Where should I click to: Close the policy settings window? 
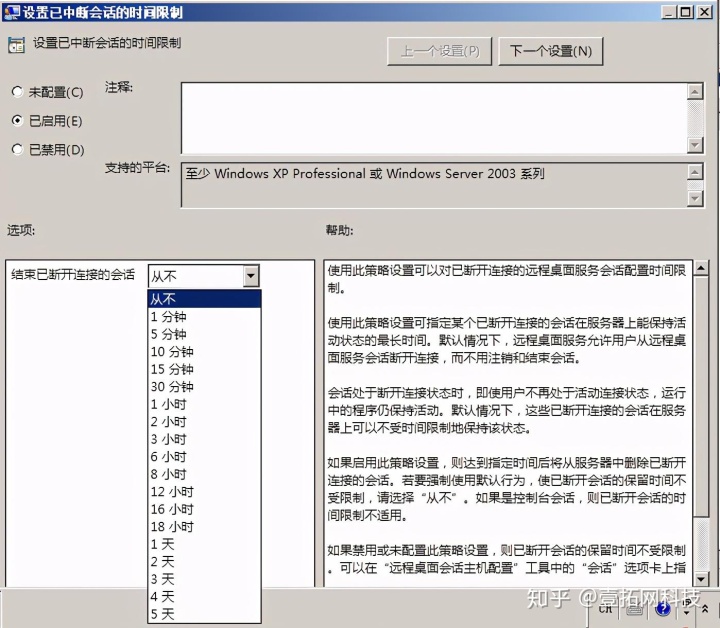(704, 12)
